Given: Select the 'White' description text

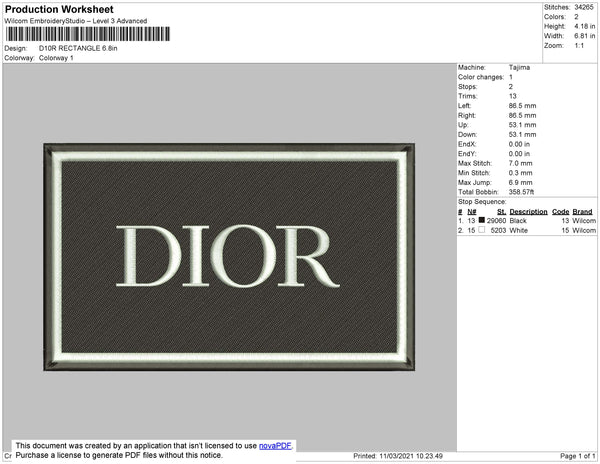Looking at the screenshot, I should [x=518, y=230].
